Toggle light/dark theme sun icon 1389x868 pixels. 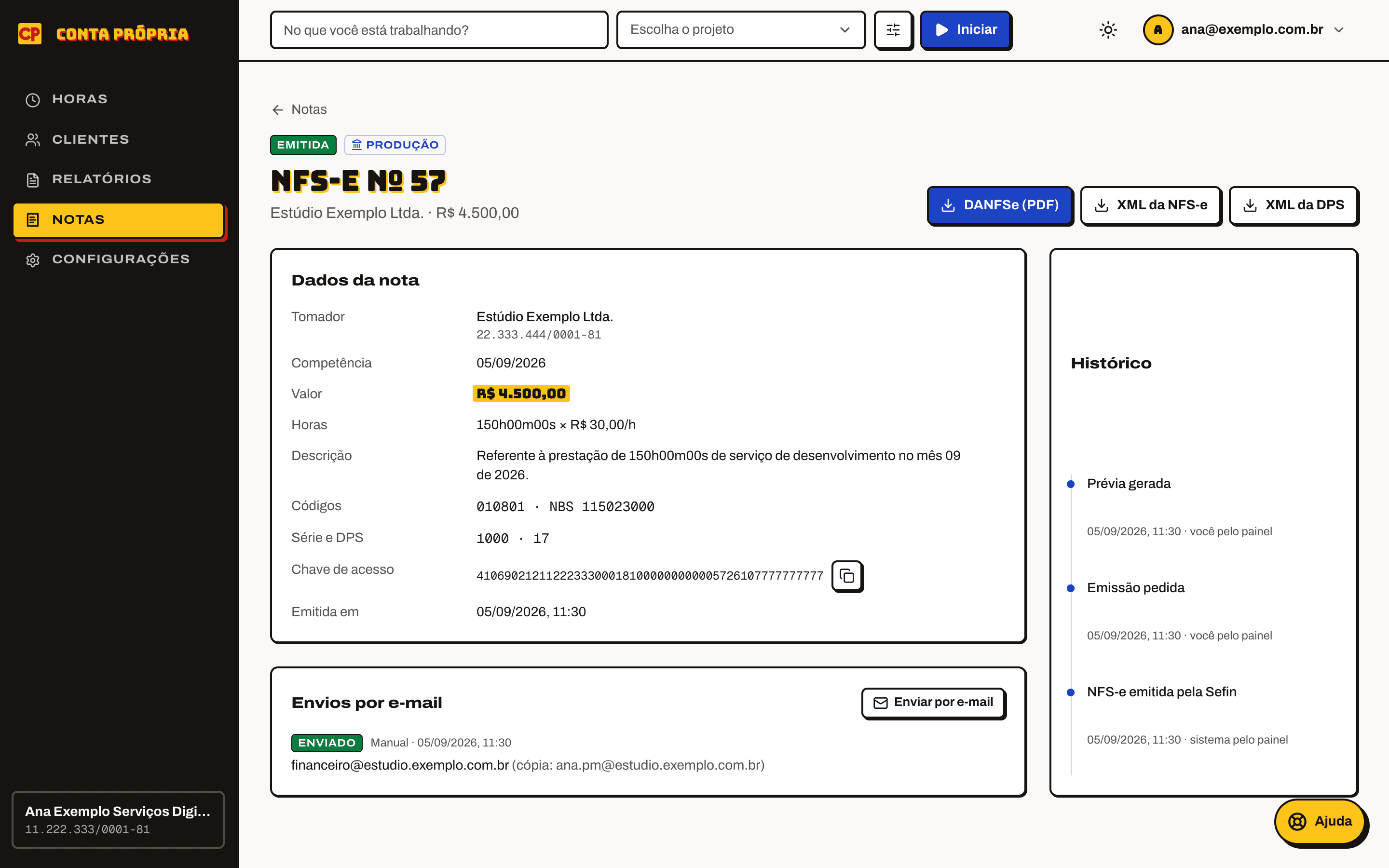[x=1108, y=30]
